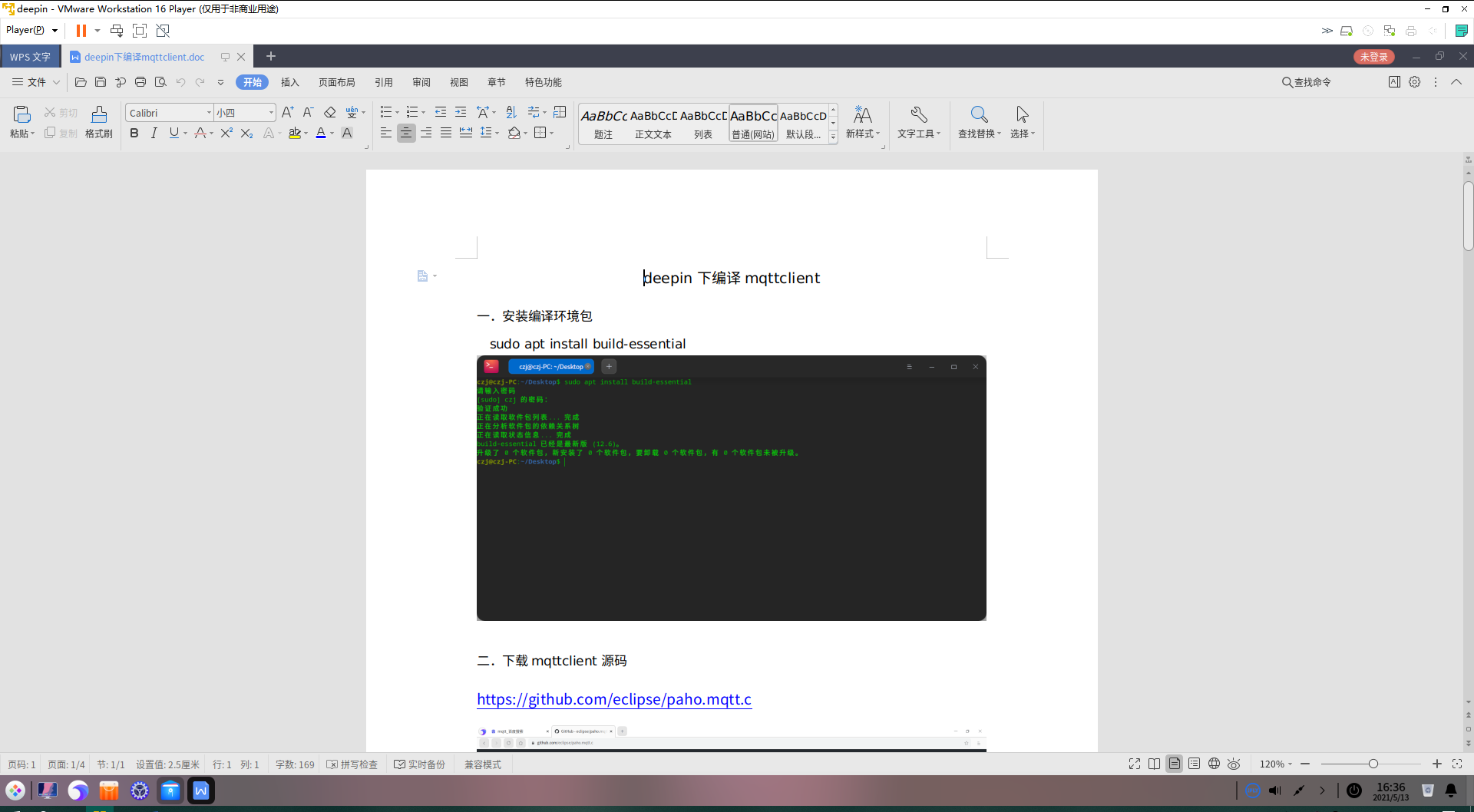Image resolution: width=1474 pixels, height=812 pixels.
Task: Open the font size 小四 dropdown
Action: tap(271, 113)
